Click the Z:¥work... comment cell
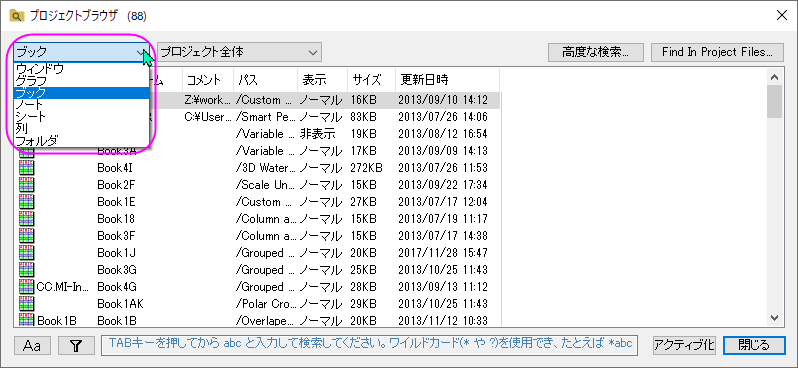Viewport: 798px width, 368px height. tap(208, 100)
